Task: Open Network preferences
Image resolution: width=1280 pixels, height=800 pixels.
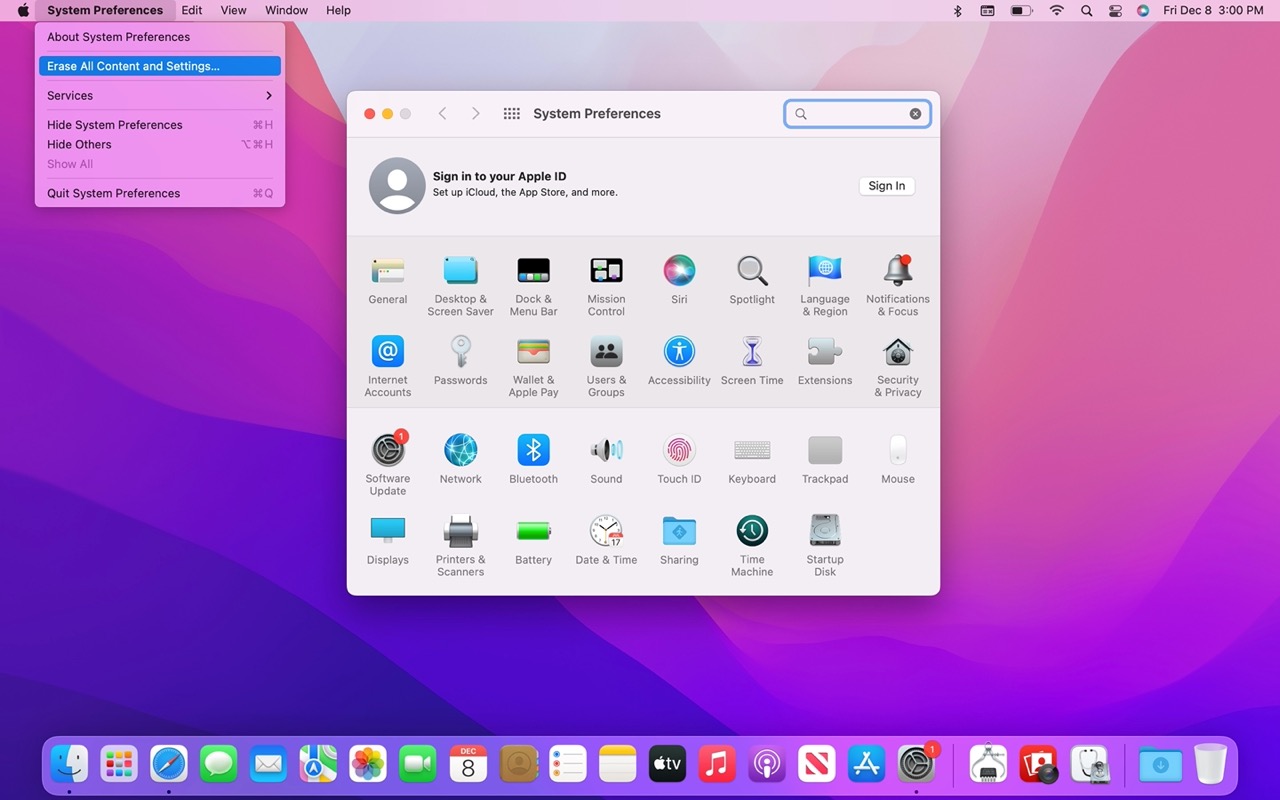Action: tap(460, 459)
